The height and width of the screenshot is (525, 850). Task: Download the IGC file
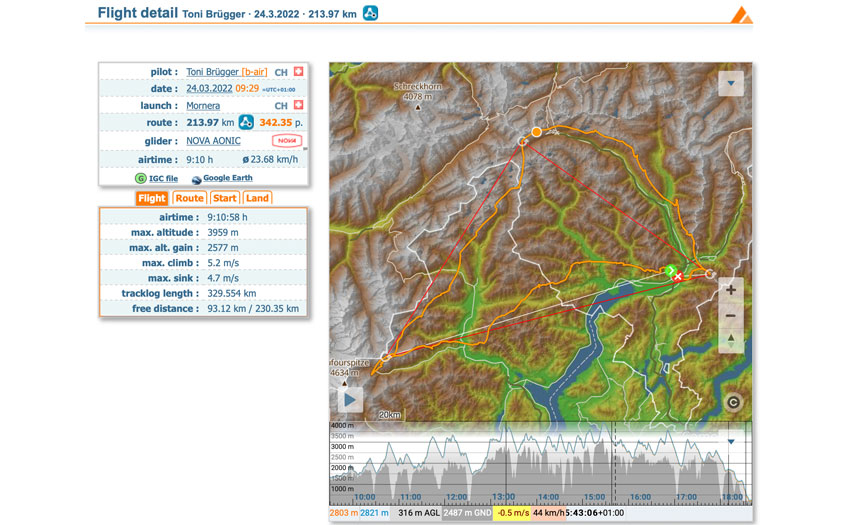(x=155, y=178)
